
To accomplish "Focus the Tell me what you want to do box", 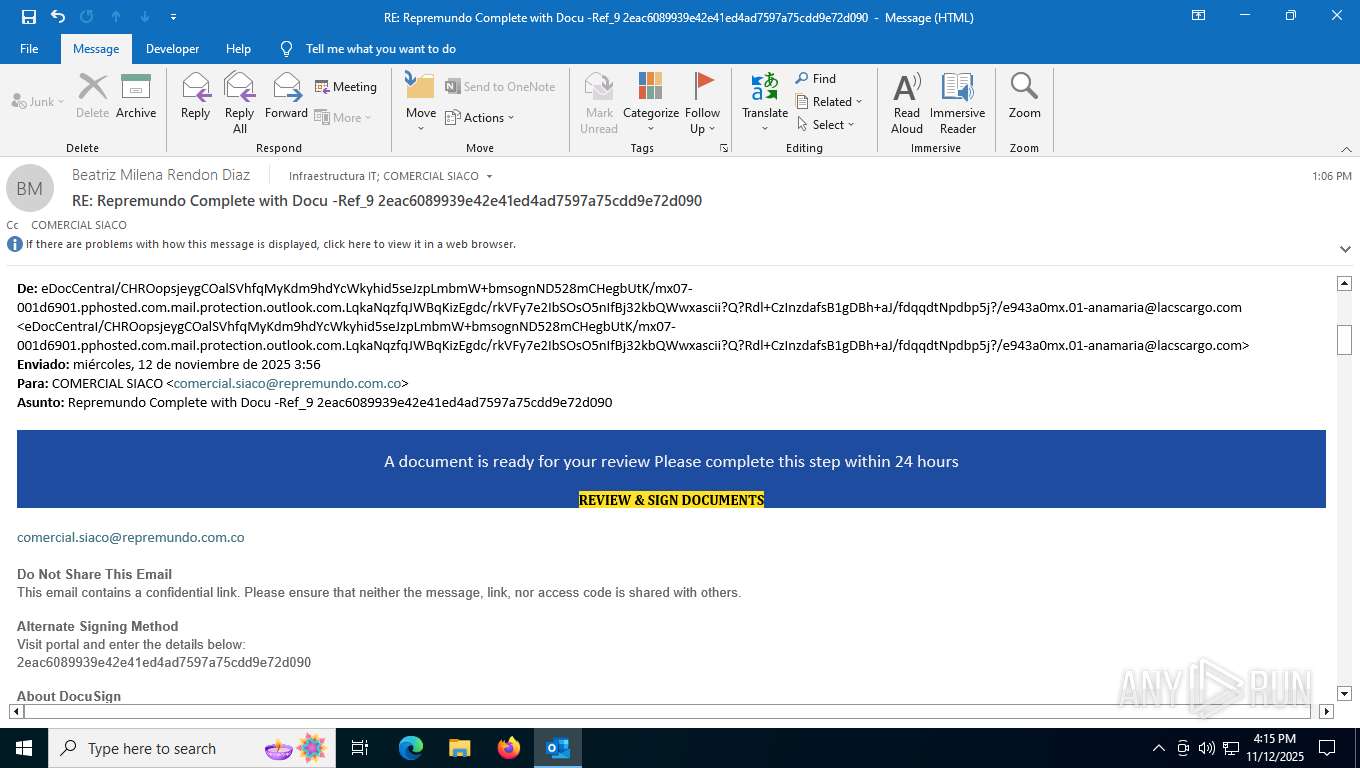I will pos(380,49).
